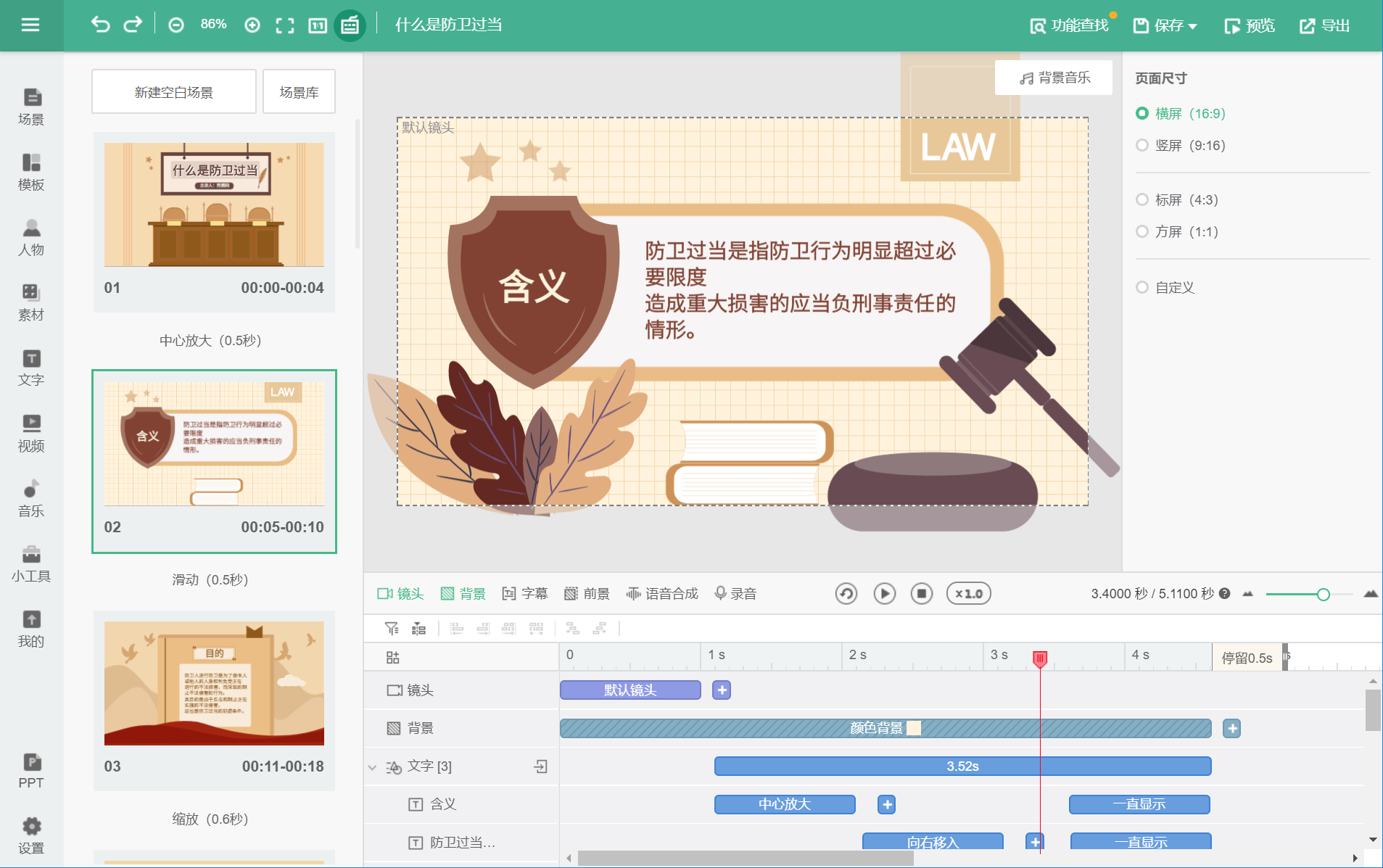Add background with plus after 颜色背景
Viewport: 1383px width, 868px height.
(x=1231, y=728)
